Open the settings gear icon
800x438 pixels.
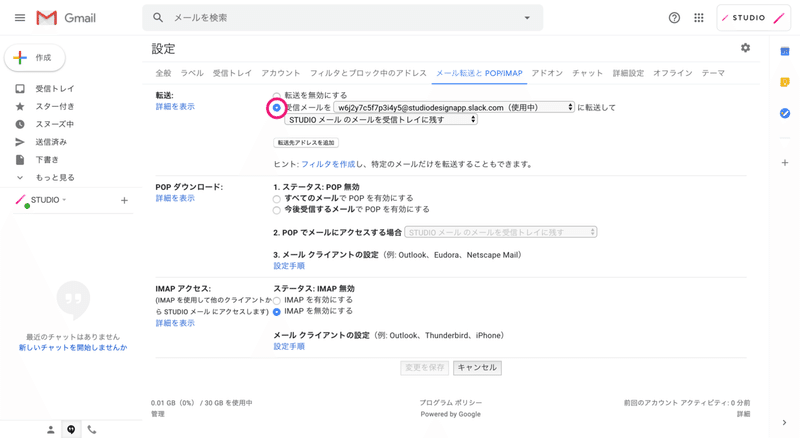745,48
